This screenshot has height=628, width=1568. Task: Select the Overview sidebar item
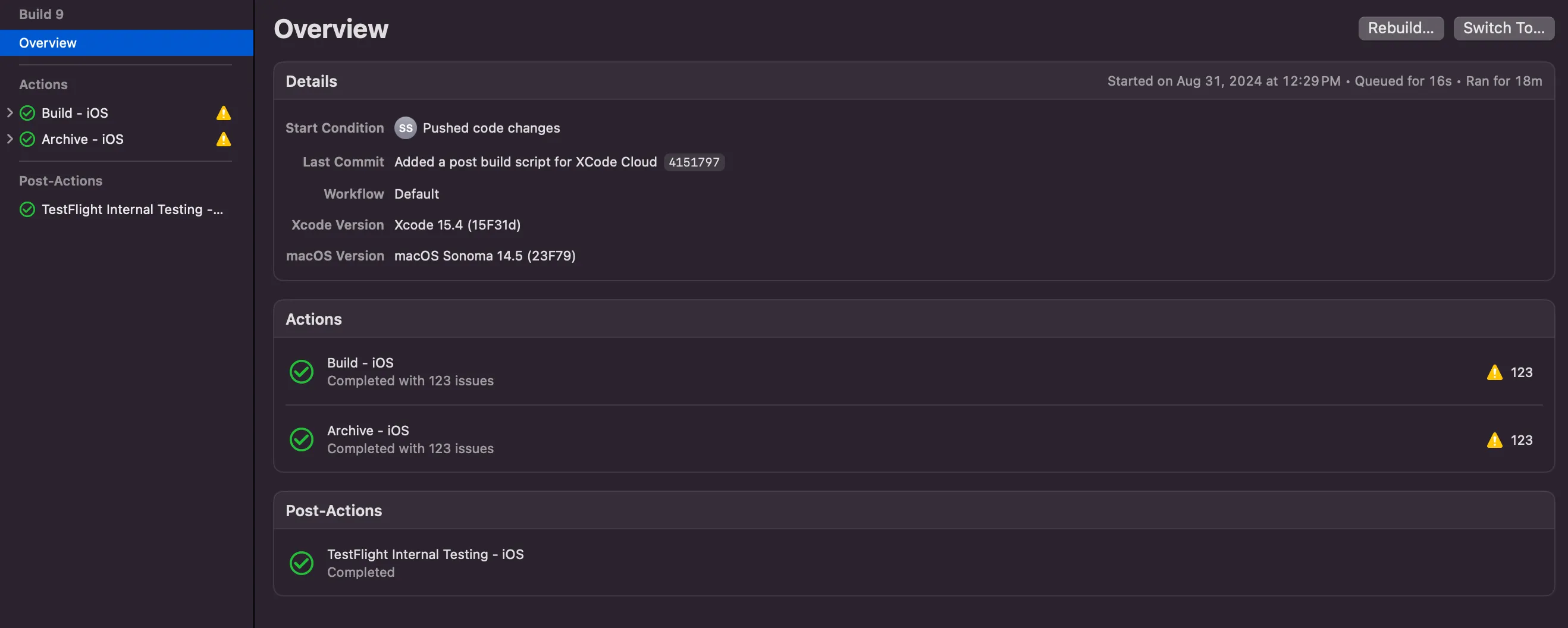click(48, 43)
